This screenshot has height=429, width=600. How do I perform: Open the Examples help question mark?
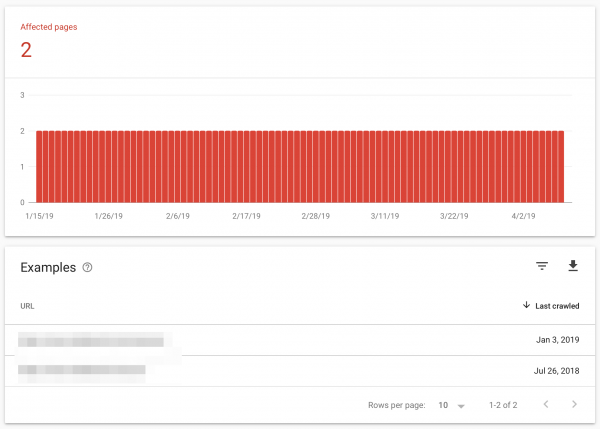click(x=88, y=267)
